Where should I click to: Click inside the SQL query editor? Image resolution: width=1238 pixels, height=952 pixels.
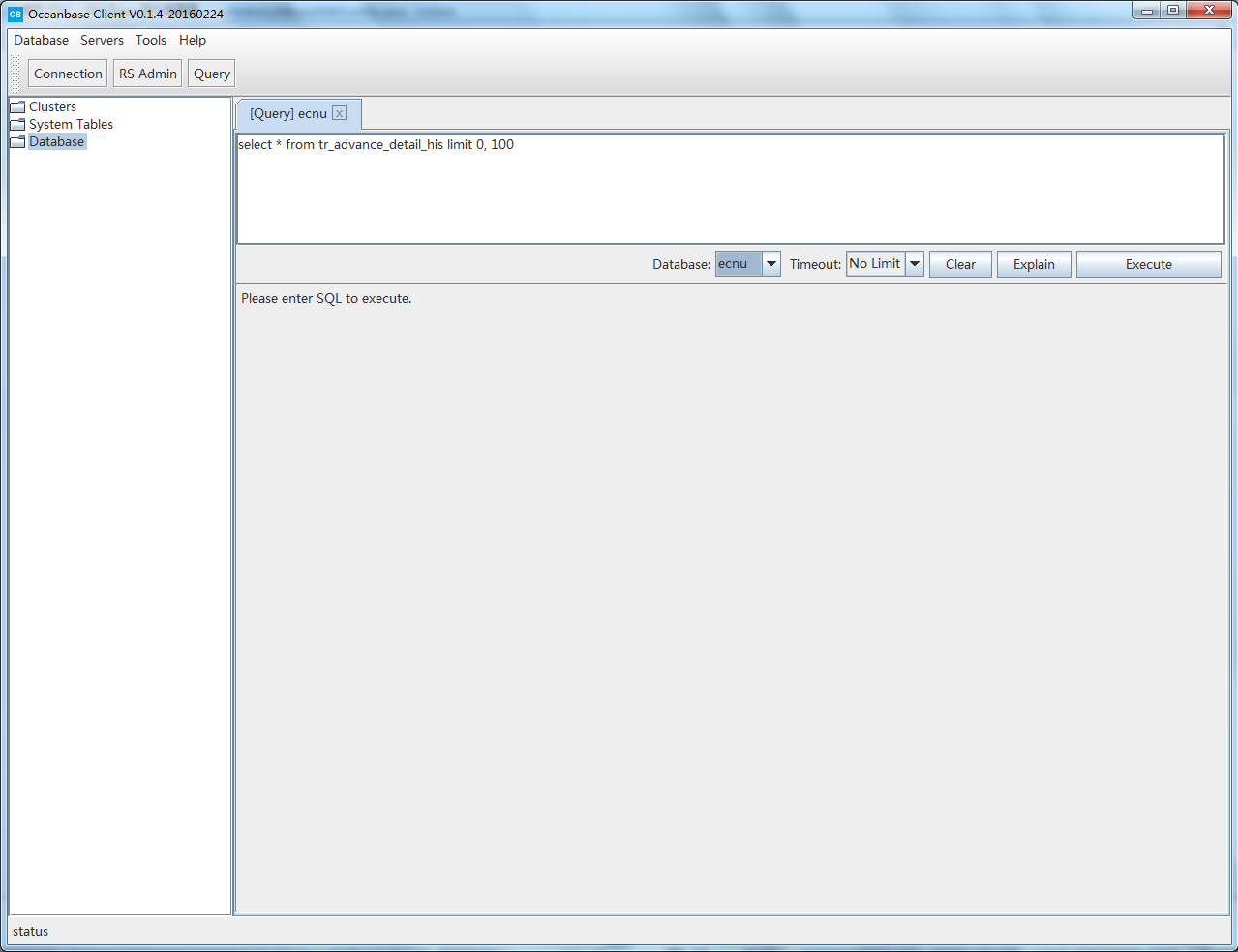pyautogui.click(x=731, y=189)
